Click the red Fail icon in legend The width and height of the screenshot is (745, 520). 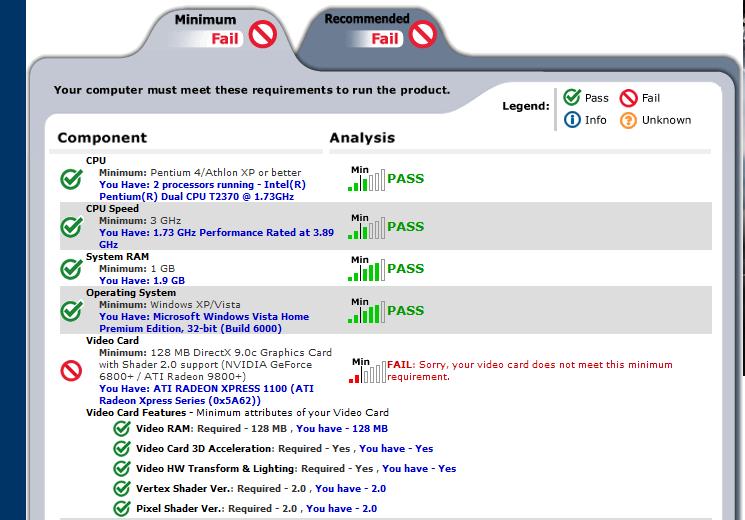(x=629, y=97)
